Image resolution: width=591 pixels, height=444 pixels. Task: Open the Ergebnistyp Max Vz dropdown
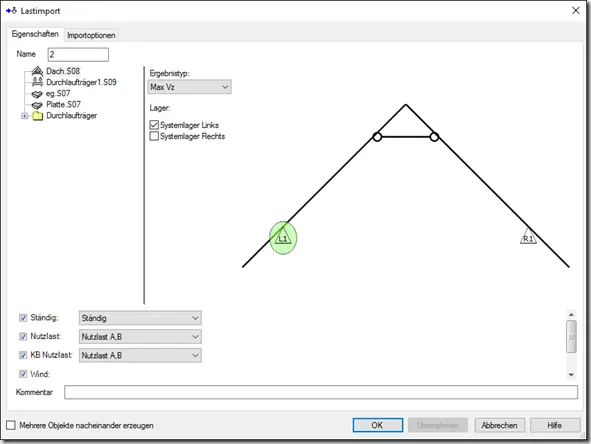coord(190,87)
